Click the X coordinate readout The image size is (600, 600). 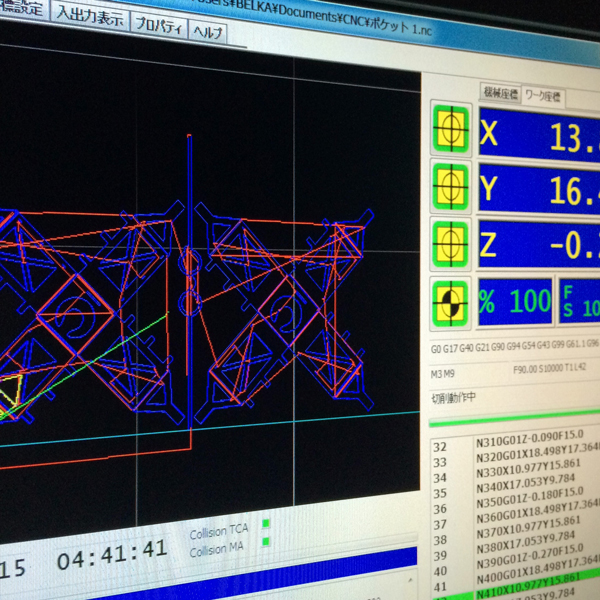[538, 135]
